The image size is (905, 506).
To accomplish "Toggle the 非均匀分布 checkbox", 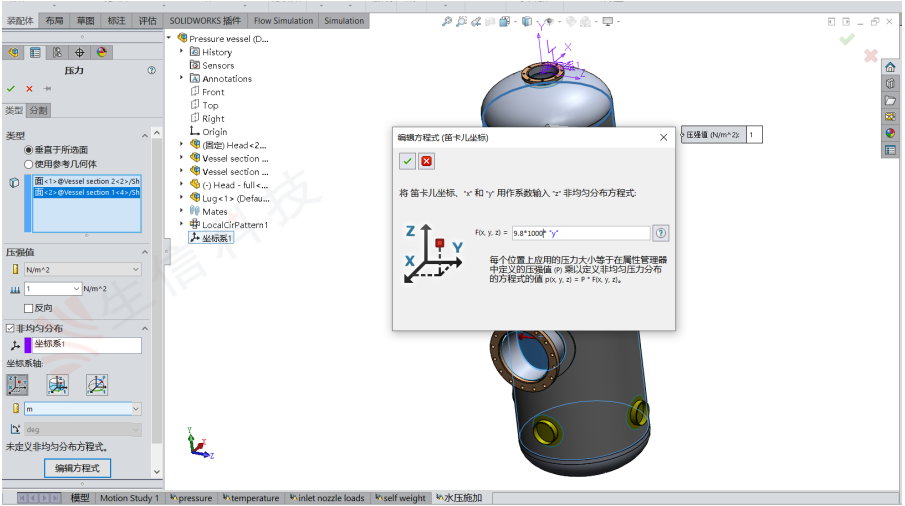I will point(10,328).
